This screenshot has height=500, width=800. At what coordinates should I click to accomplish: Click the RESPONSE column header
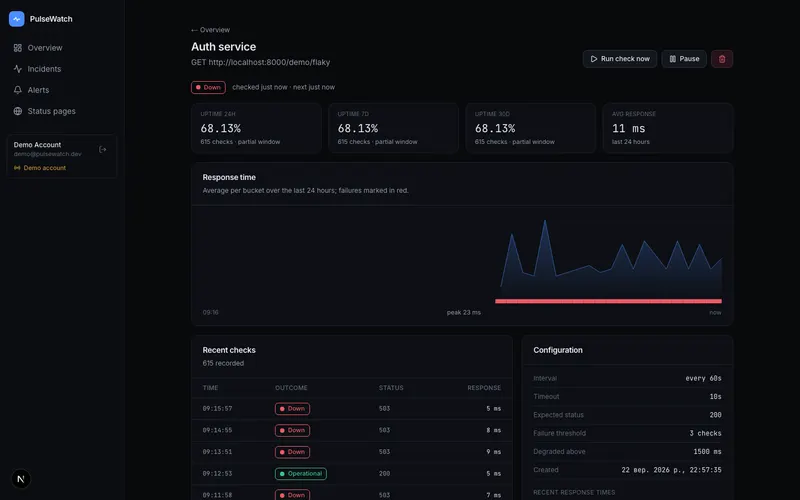pyautogui.click(x=484, y=388)
